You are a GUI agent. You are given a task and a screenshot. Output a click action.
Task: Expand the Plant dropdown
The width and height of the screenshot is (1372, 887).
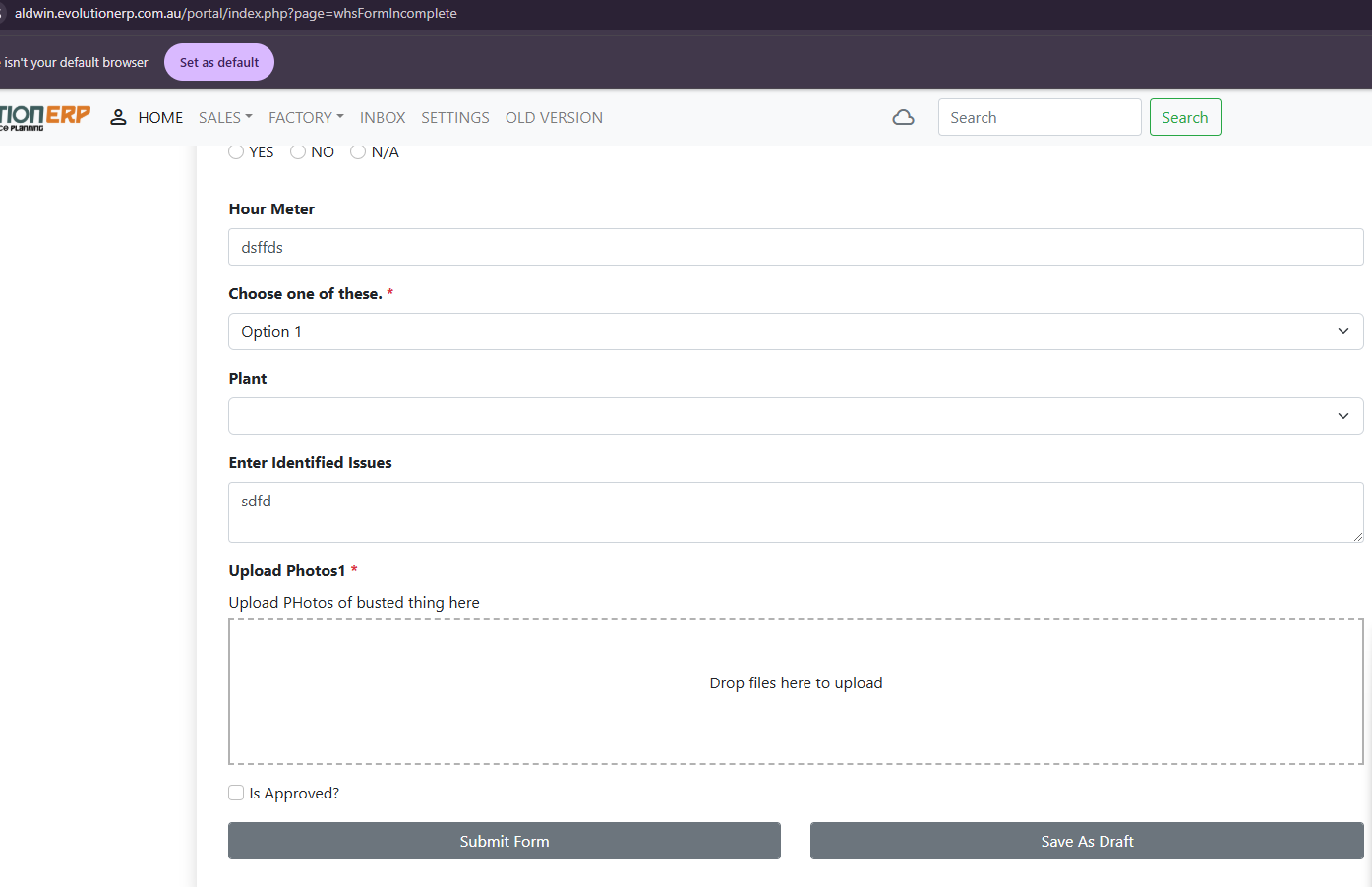pos(795,416)
